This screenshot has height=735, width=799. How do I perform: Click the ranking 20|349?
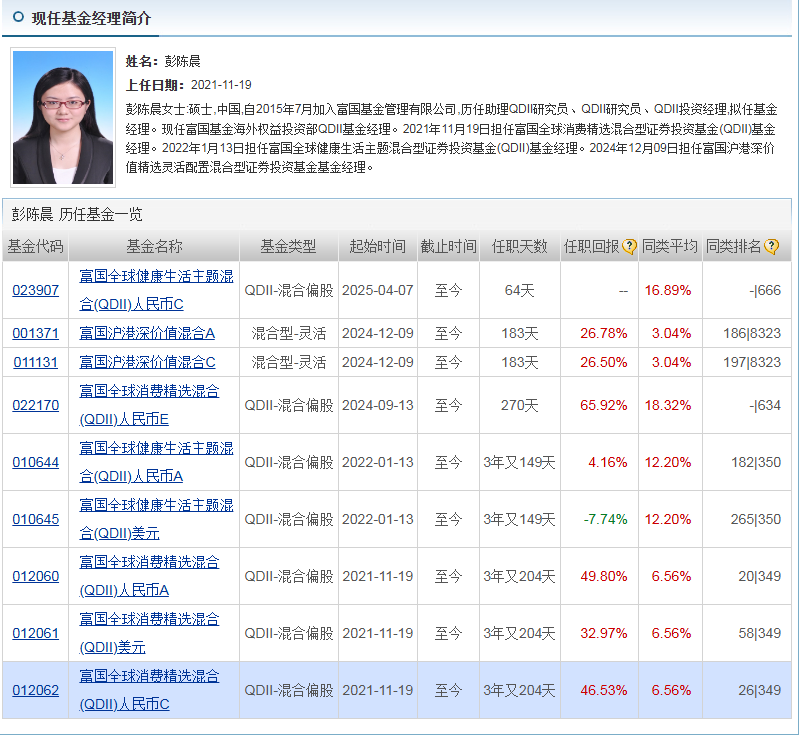point(760,576)
